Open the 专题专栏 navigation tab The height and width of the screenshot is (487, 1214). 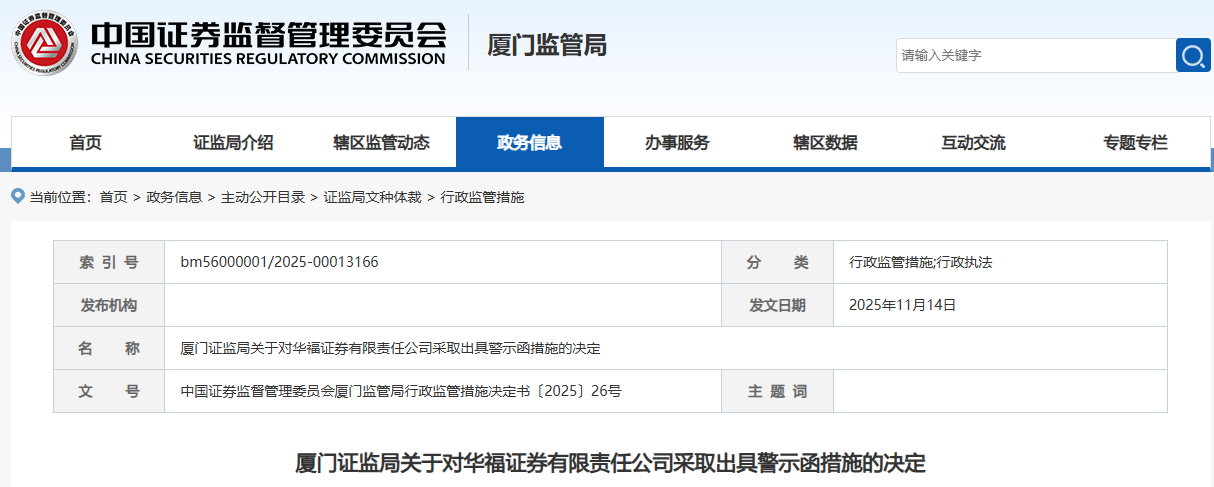[1135, 143]
